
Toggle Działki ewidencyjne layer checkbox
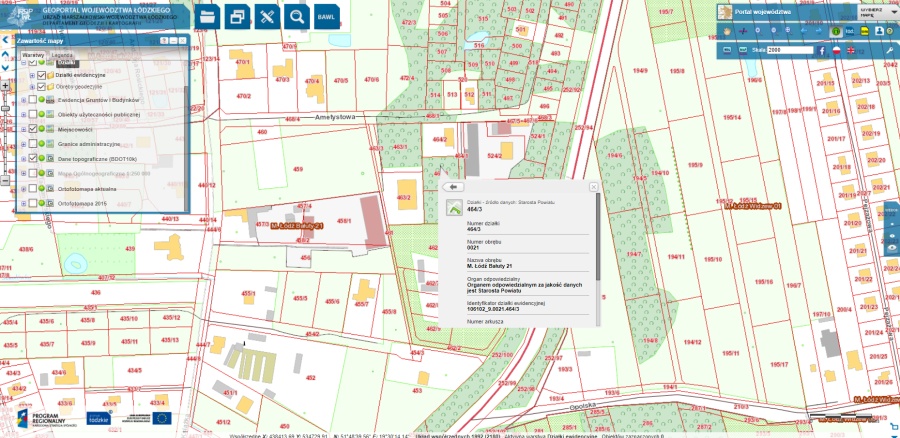click(41, 75)
